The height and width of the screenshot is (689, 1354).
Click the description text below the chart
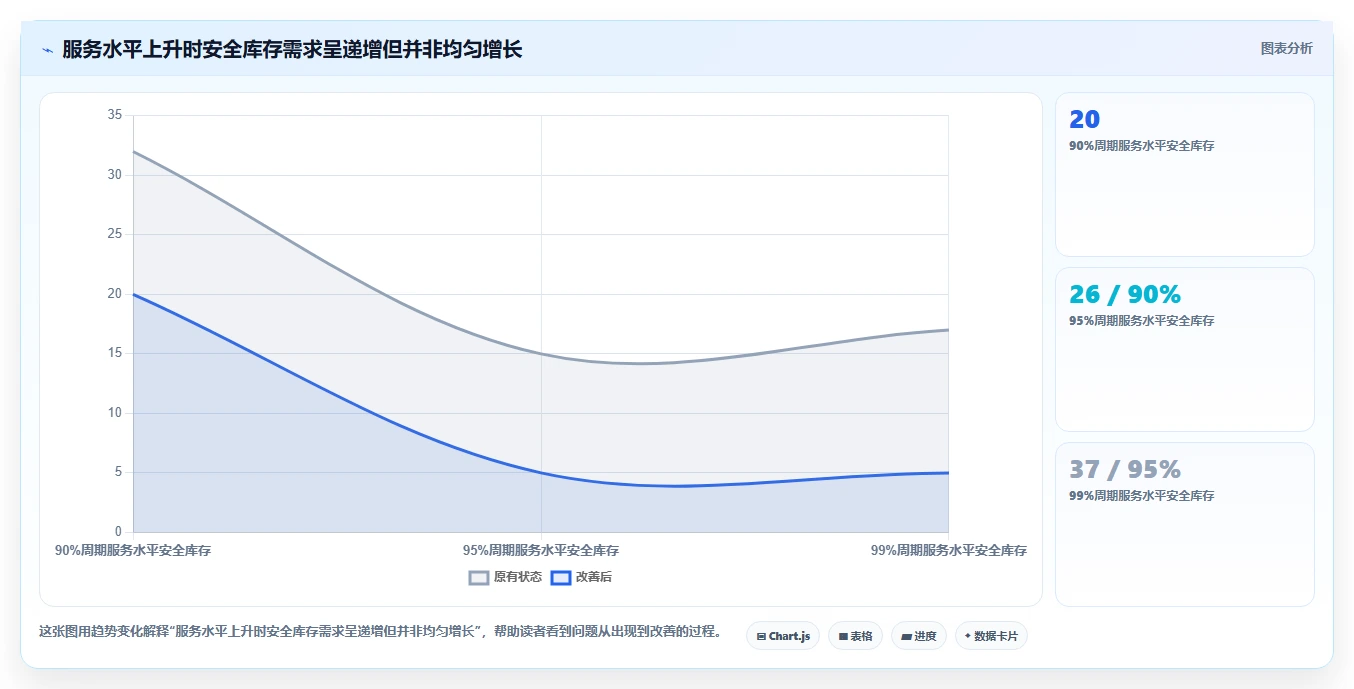point(381,632)
